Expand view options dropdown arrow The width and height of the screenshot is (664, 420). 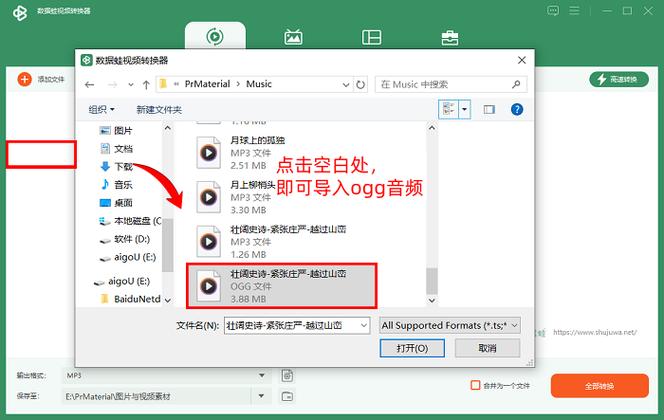[465, 110]
